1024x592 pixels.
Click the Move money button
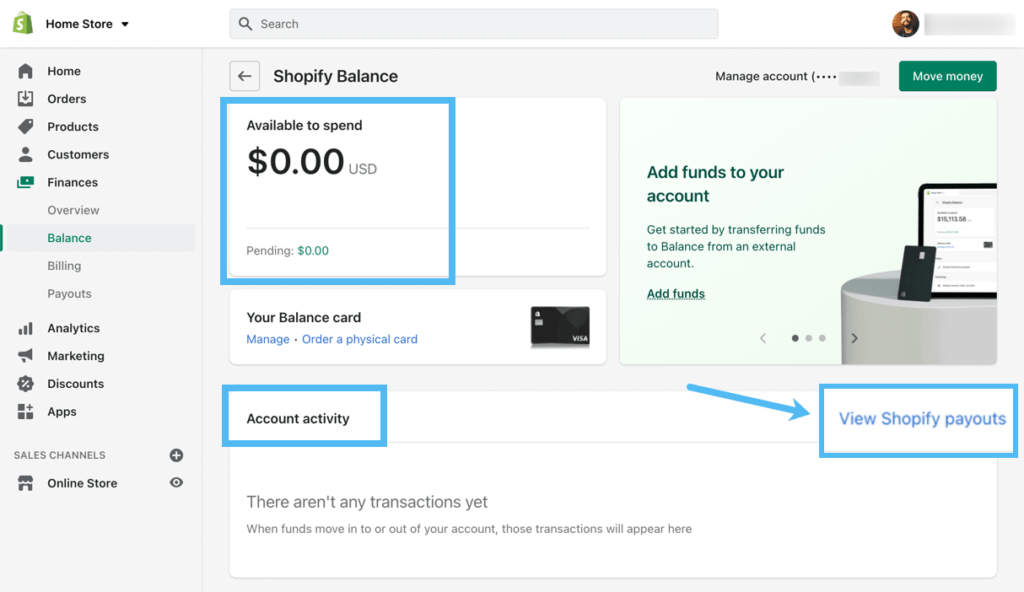pos(947,76)
